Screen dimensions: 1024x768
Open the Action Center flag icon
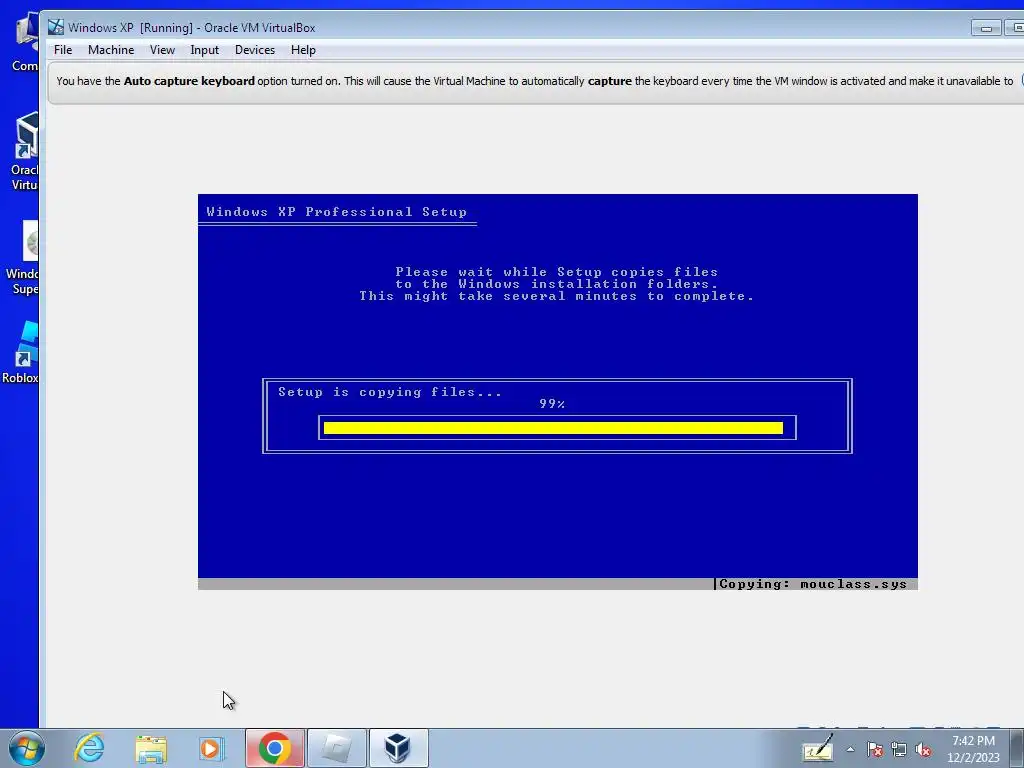(875, 750)
